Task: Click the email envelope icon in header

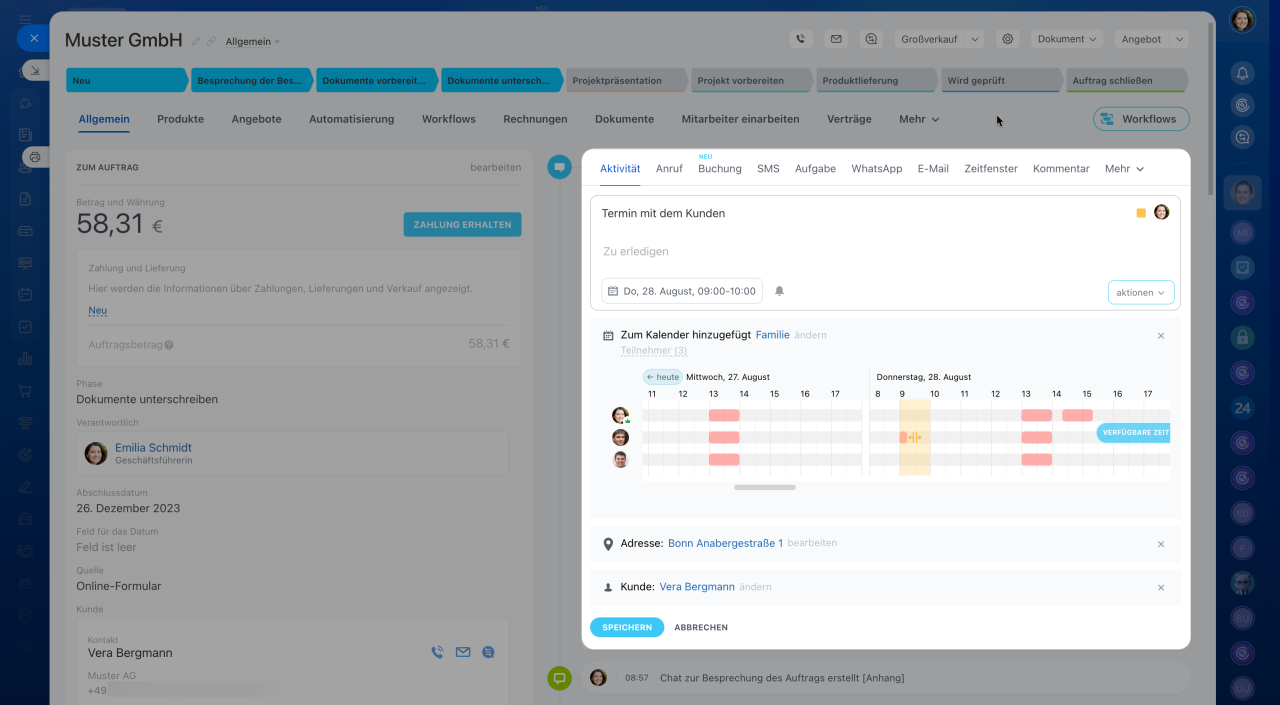Action: coord(836,39)
